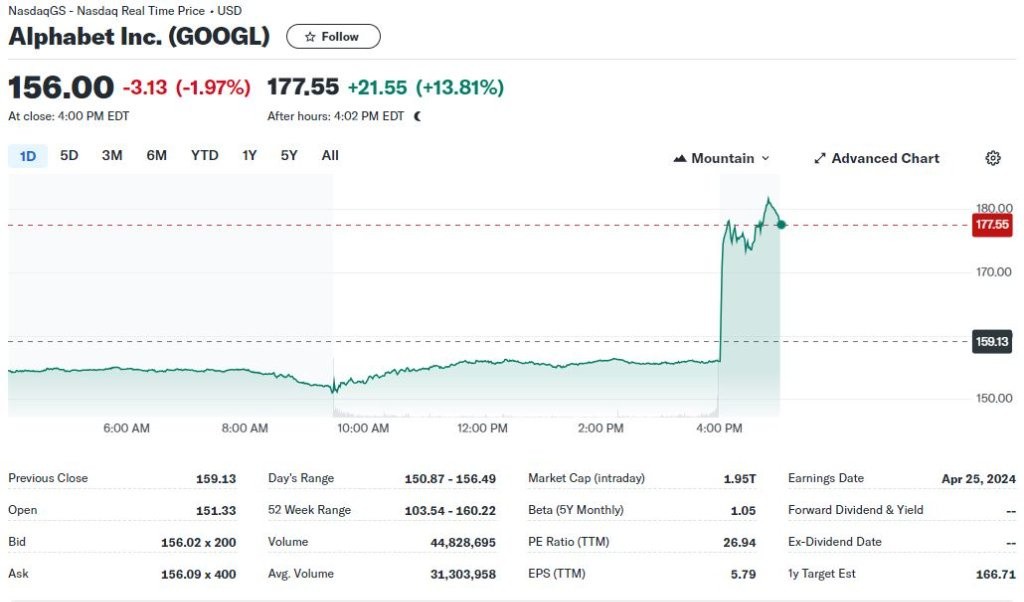Click the 159.13 previous close marker
The height and width of the screenshot is (602, 1024).
click(992, 342)
